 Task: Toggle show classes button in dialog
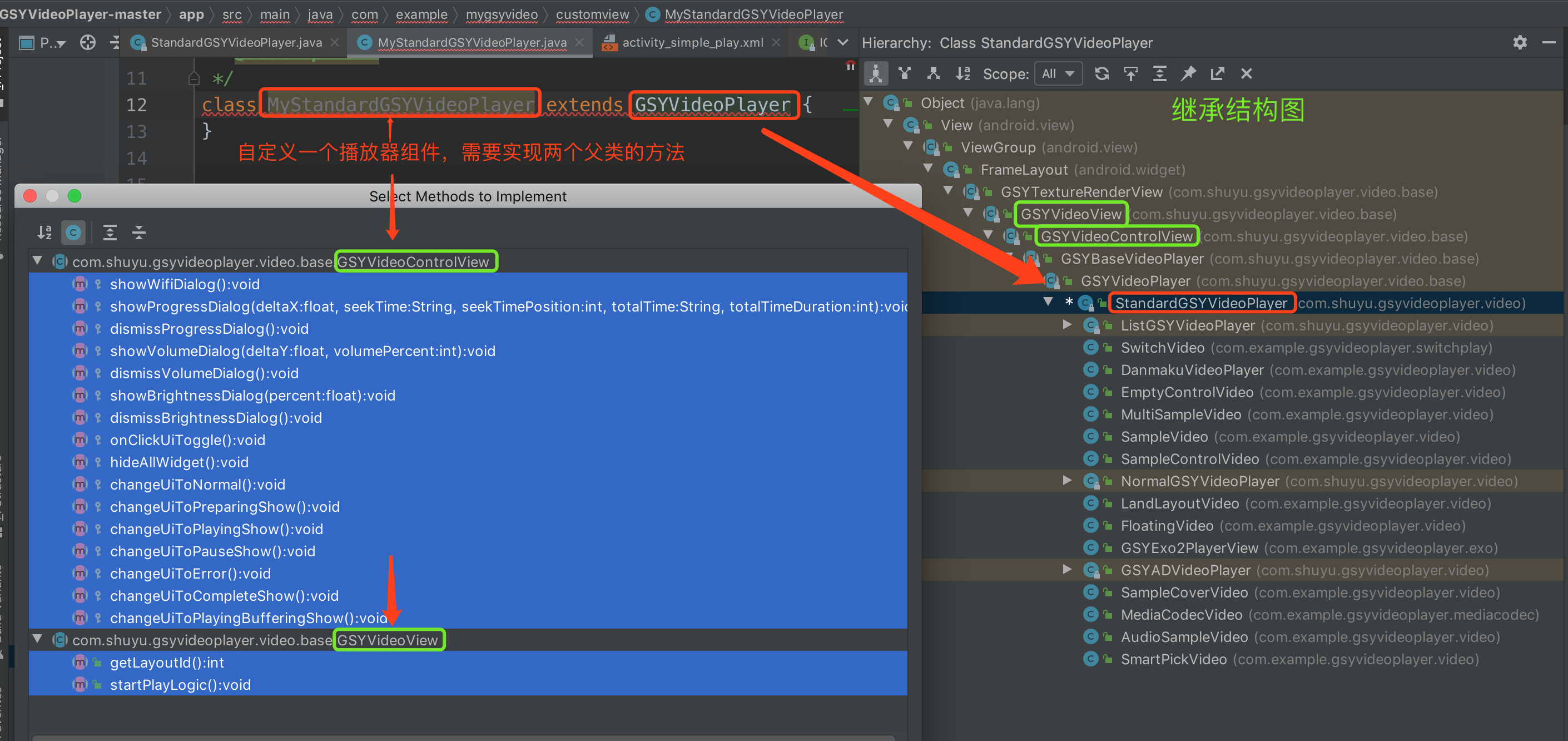click(x=73, y=233)
